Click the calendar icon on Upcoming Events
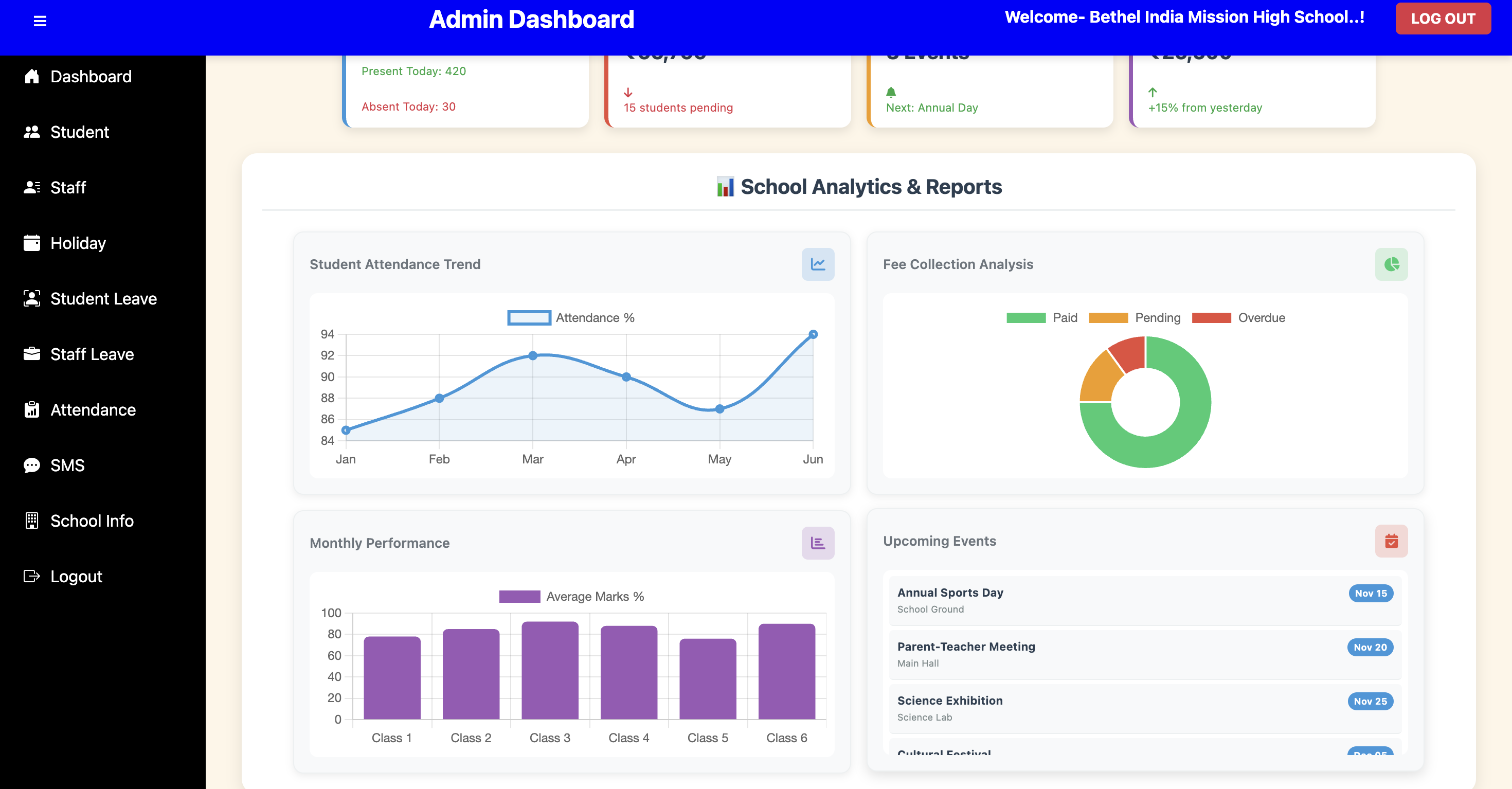This screenshot has height=789, width=1512. click(1392, 541)
